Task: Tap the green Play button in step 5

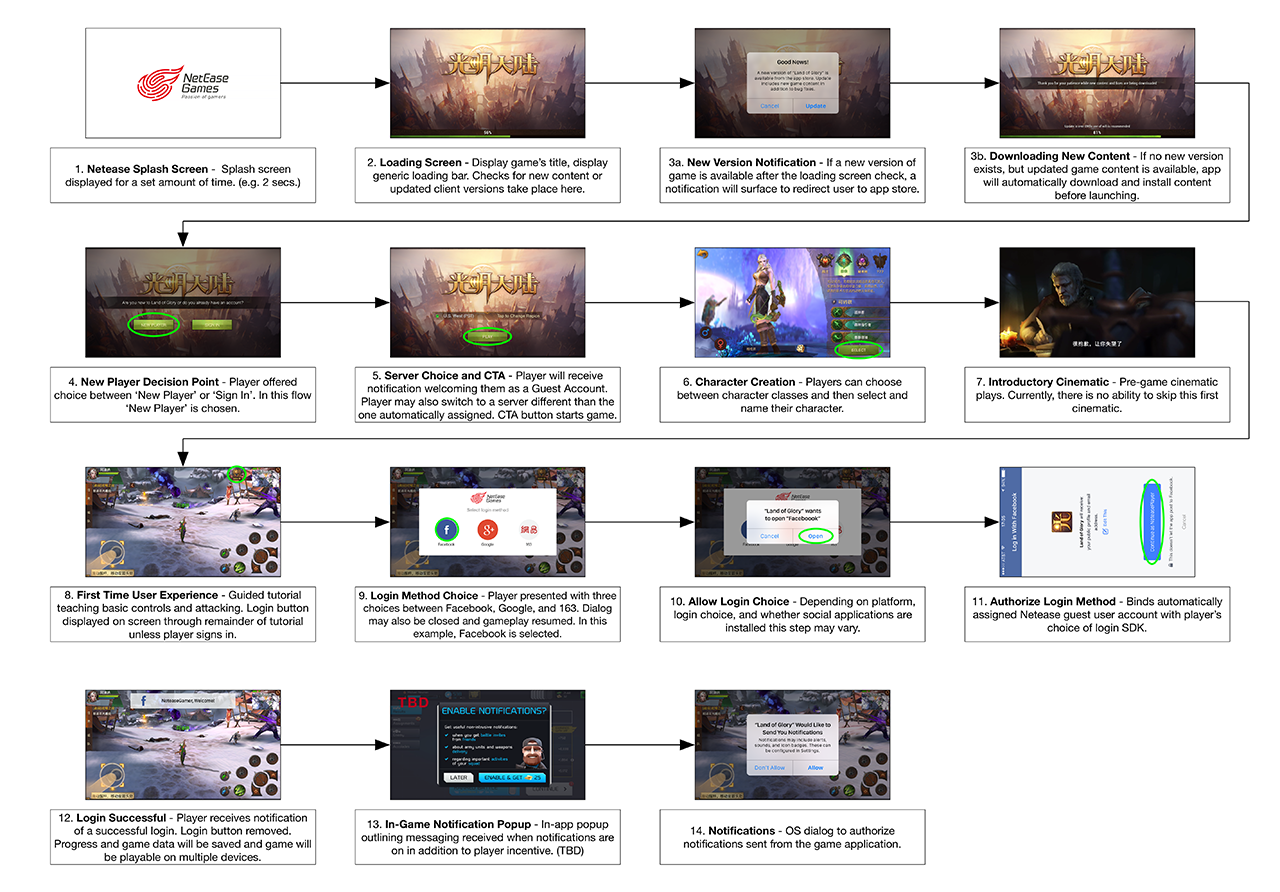Action: point(488,336)
